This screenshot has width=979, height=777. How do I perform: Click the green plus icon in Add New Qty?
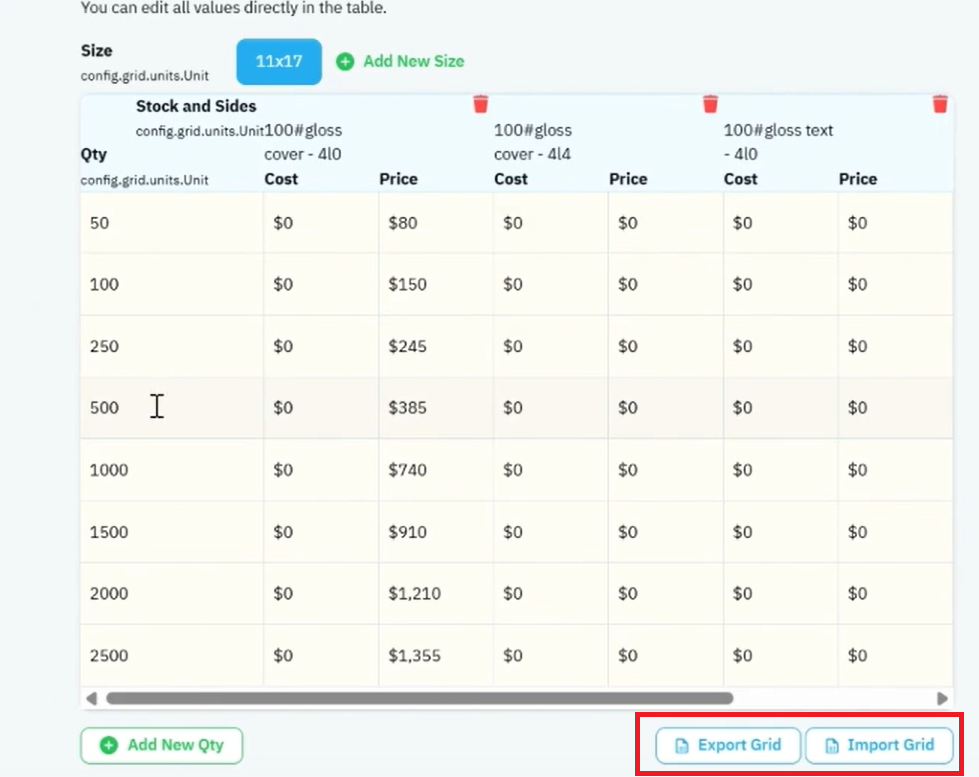point(109,745)
